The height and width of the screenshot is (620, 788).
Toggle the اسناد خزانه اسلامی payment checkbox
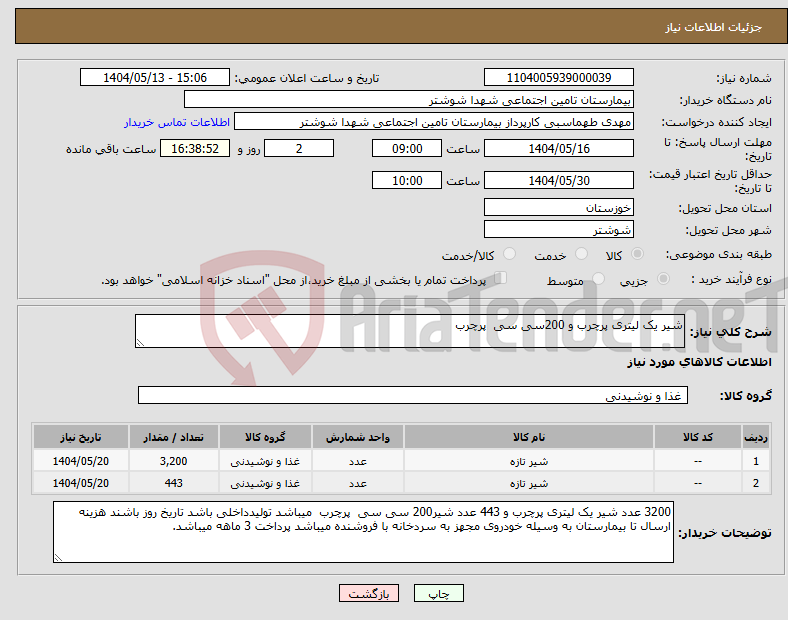click(501, 278)
